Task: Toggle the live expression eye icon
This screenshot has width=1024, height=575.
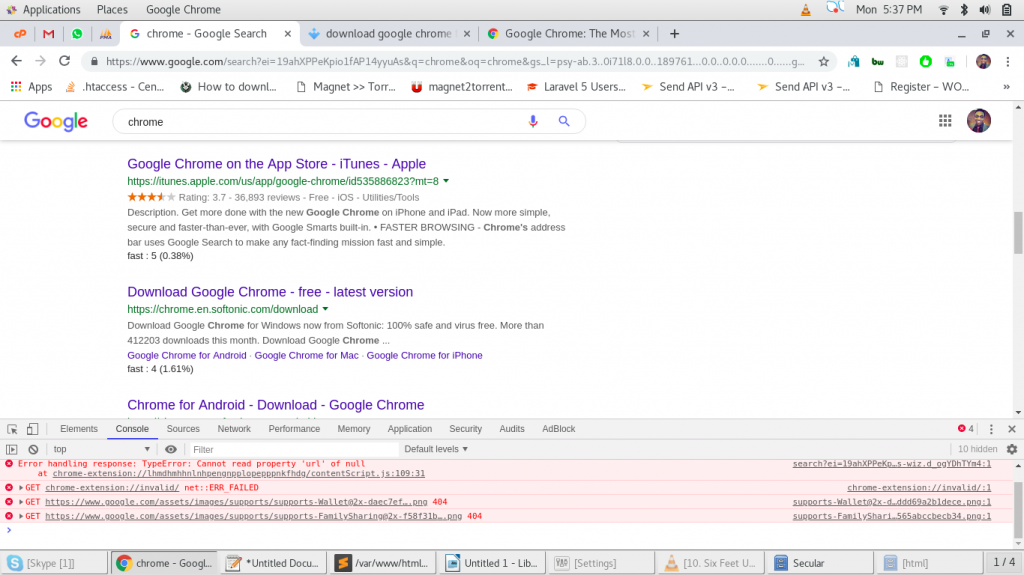Action: pos(171,450)
